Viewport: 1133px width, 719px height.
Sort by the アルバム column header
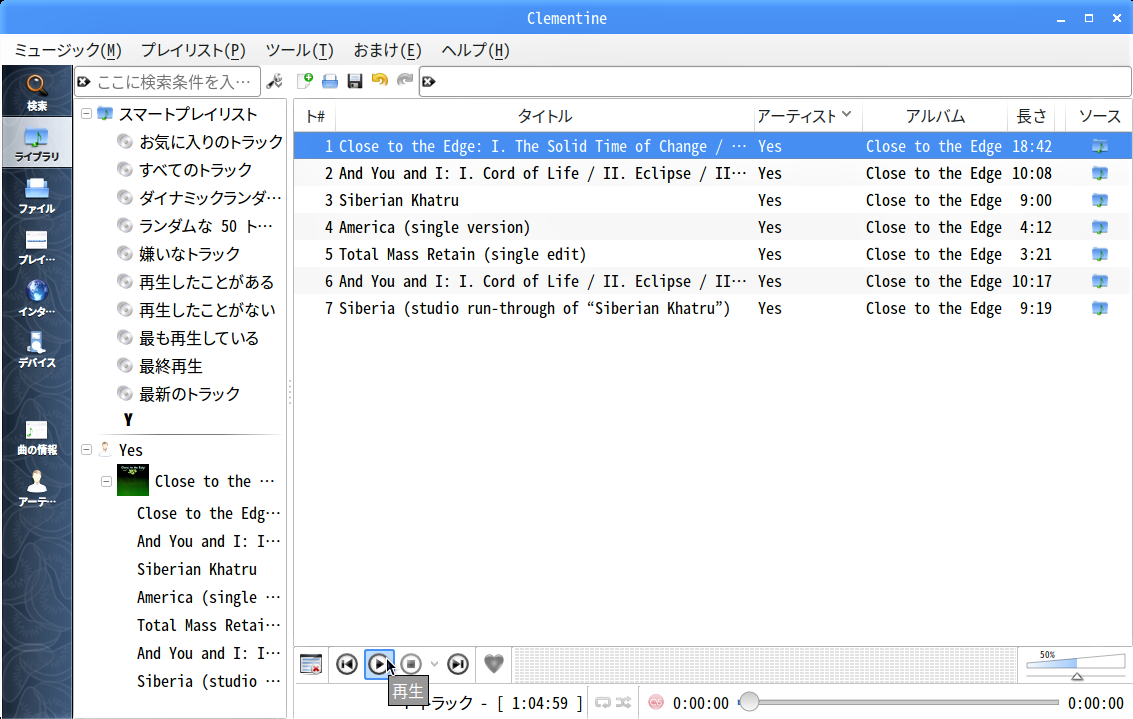point(935,116)
